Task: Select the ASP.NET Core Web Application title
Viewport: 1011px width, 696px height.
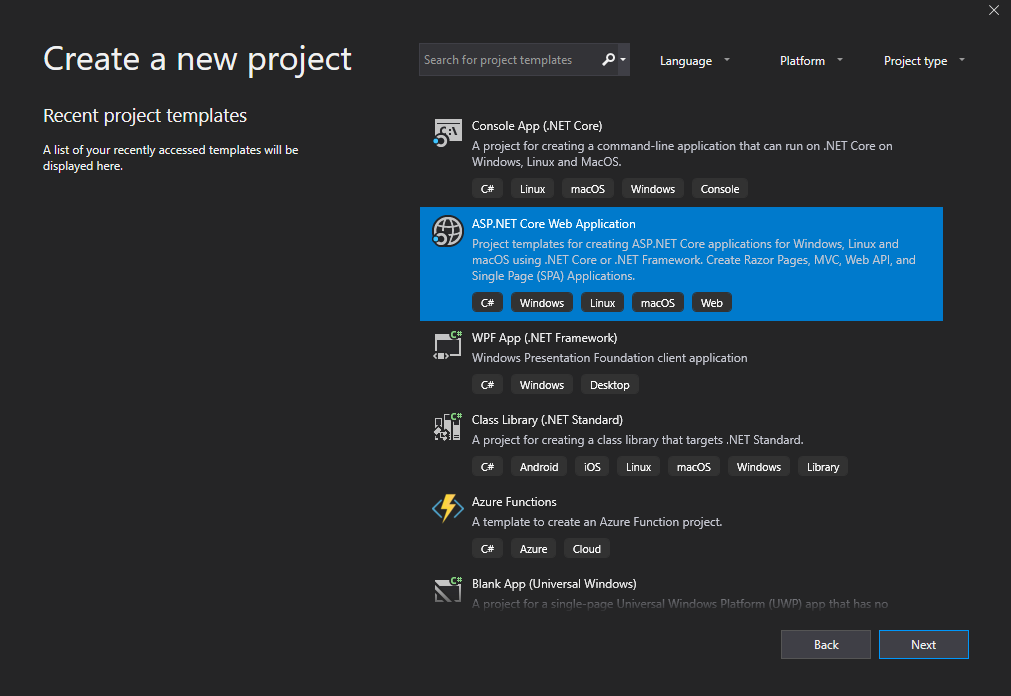Action: click(553, 224)
